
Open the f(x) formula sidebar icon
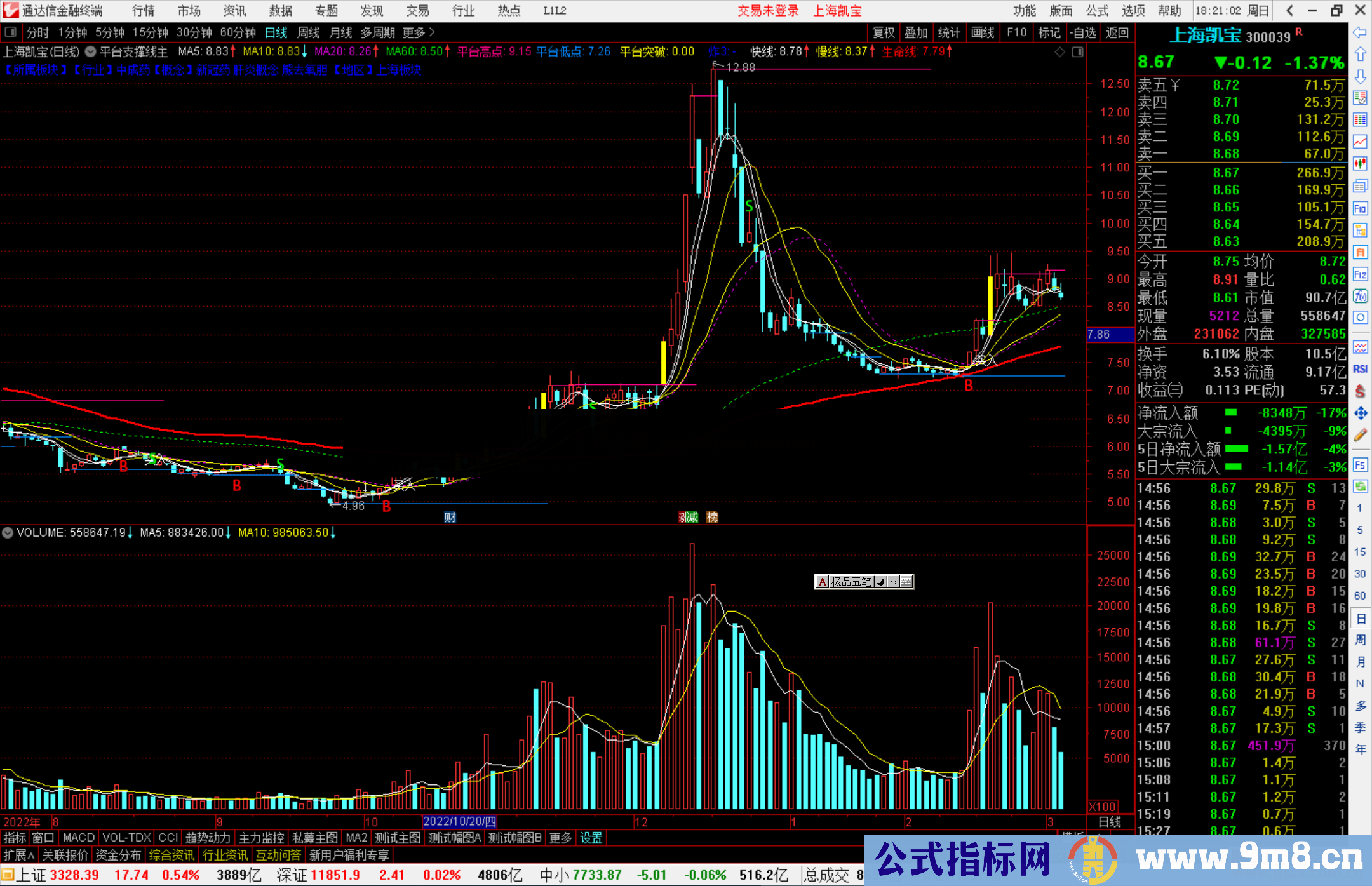(x=1360, y=296)
